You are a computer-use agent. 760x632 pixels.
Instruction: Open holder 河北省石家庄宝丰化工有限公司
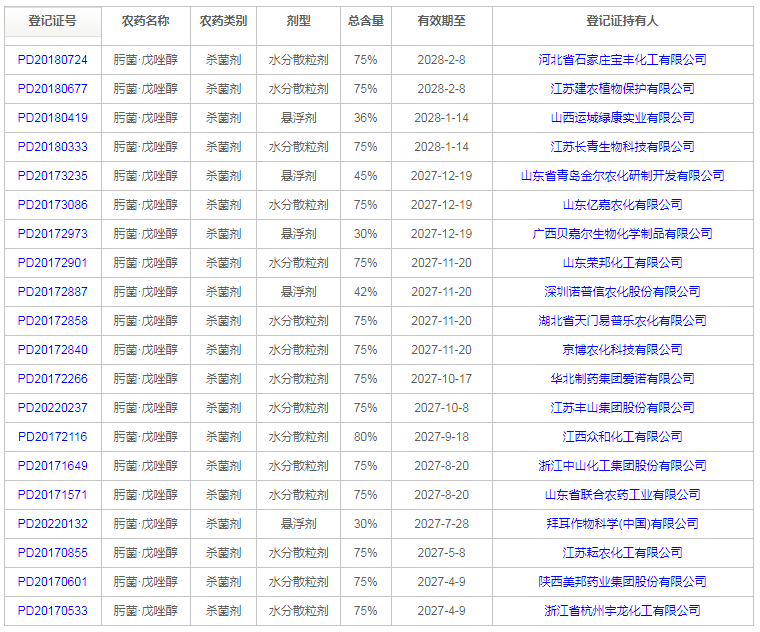(x=622, y=60)
